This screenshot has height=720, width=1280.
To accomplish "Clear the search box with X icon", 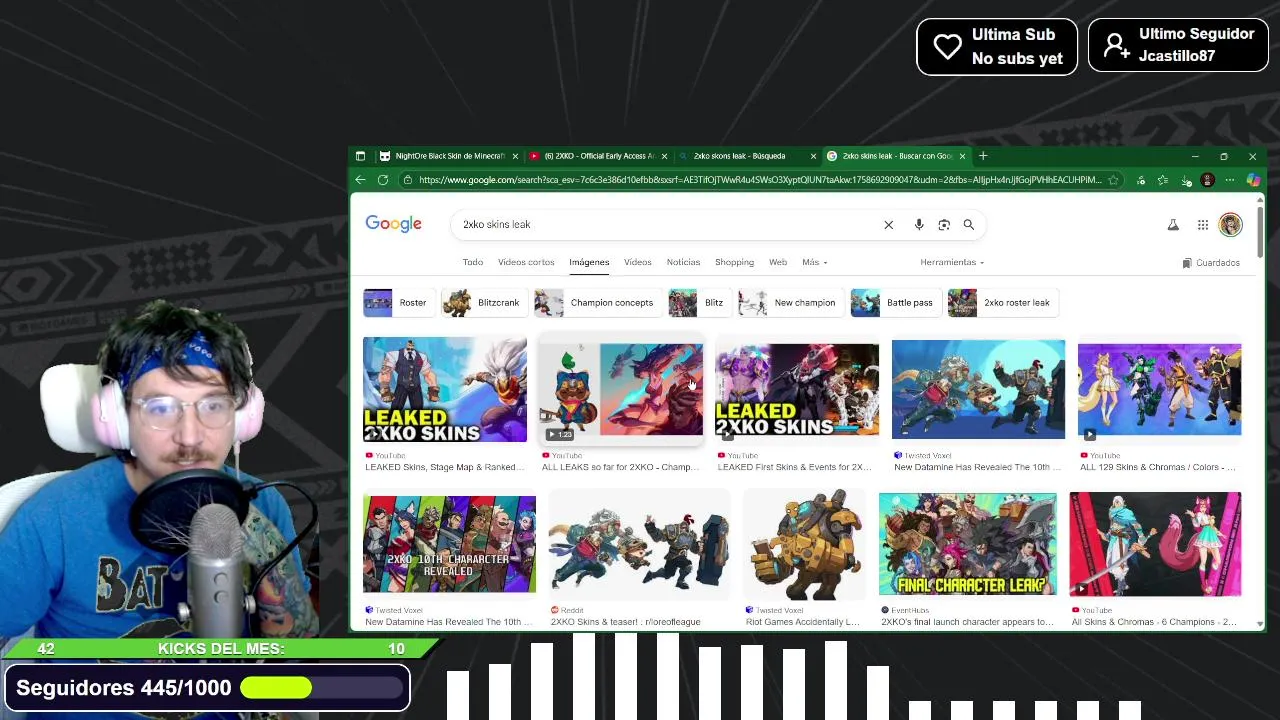I will (888, 225).
